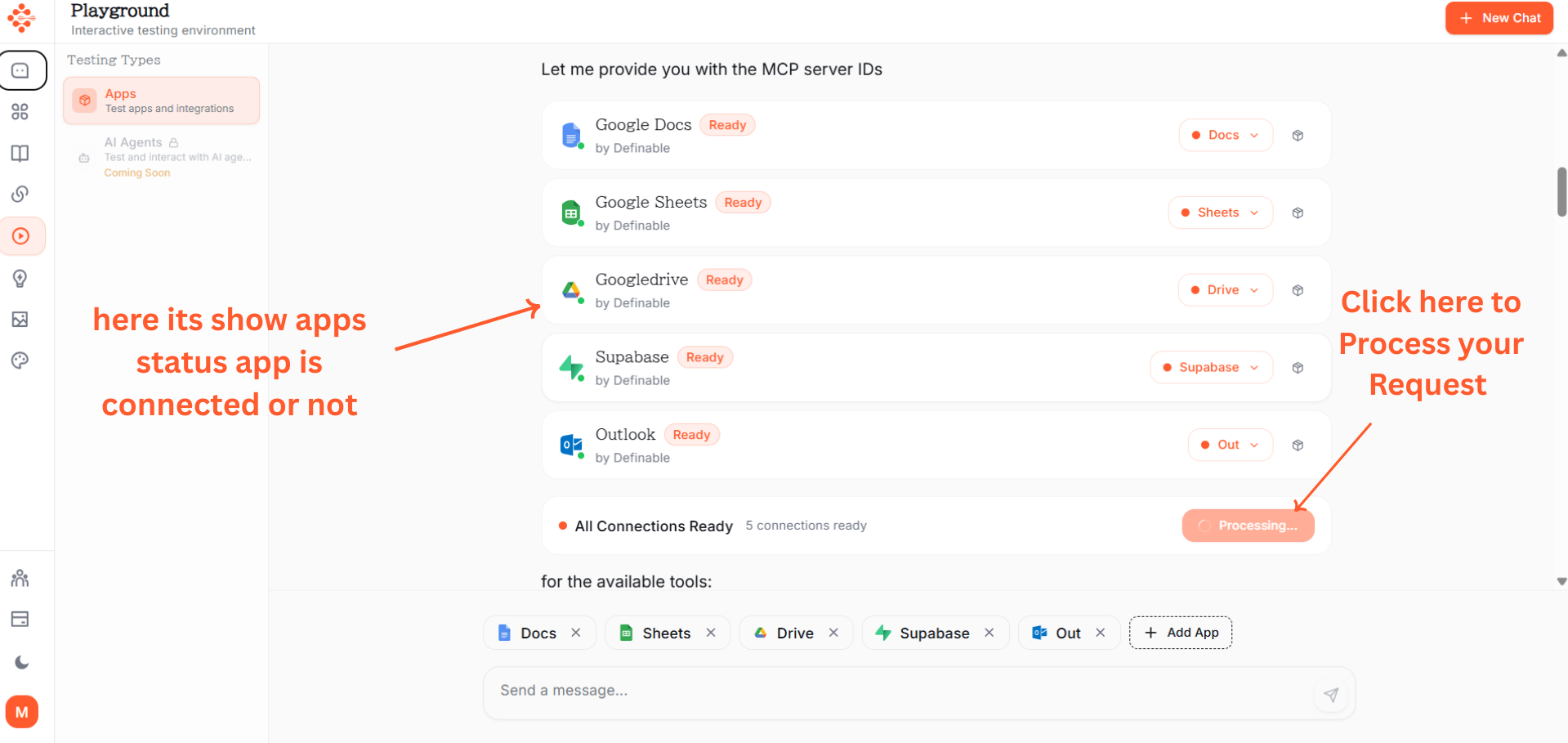The image size is (1568, 743).
Task: Remove the Out app chip
Action: coord(1101,633)
